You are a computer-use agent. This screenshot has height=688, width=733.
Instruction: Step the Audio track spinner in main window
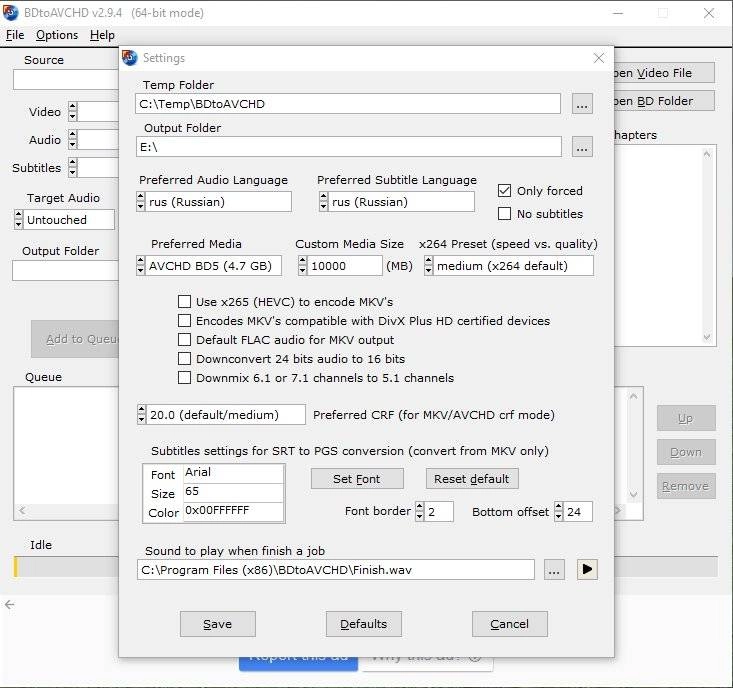[72, 139]
